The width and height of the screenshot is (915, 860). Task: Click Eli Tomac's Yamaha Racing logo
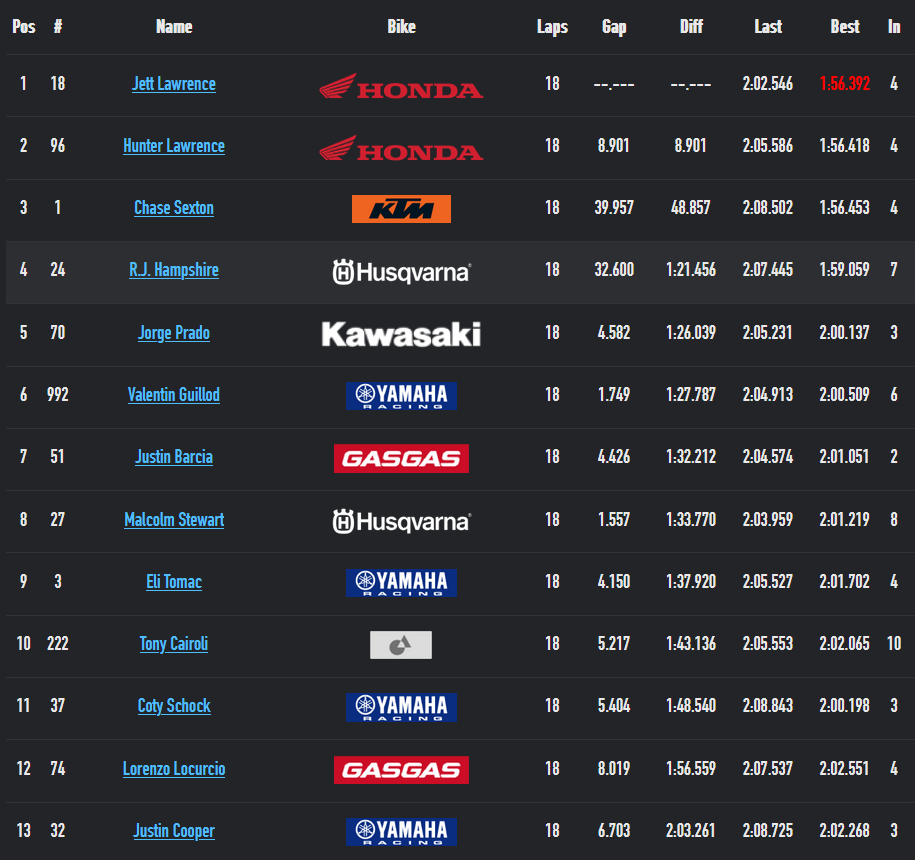(x=401, y=583)
